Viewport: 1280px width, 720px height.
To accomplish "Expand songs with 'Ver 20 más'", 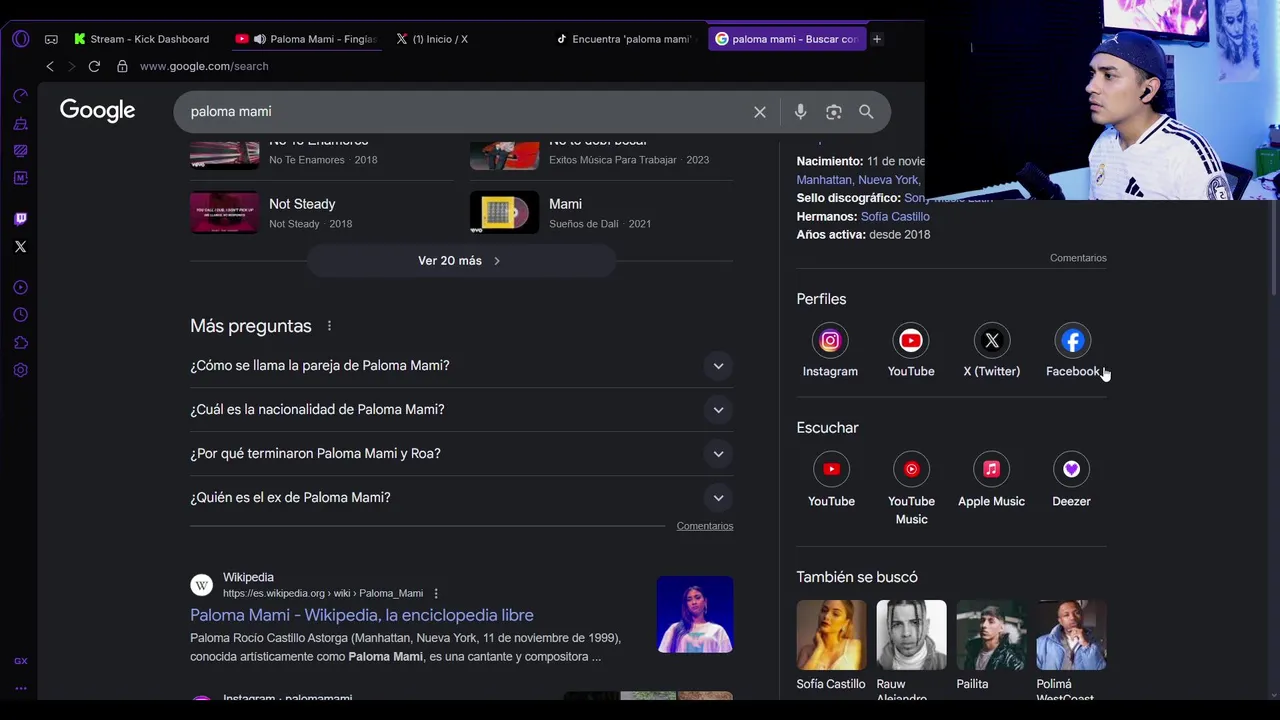I will coord(461,261).
